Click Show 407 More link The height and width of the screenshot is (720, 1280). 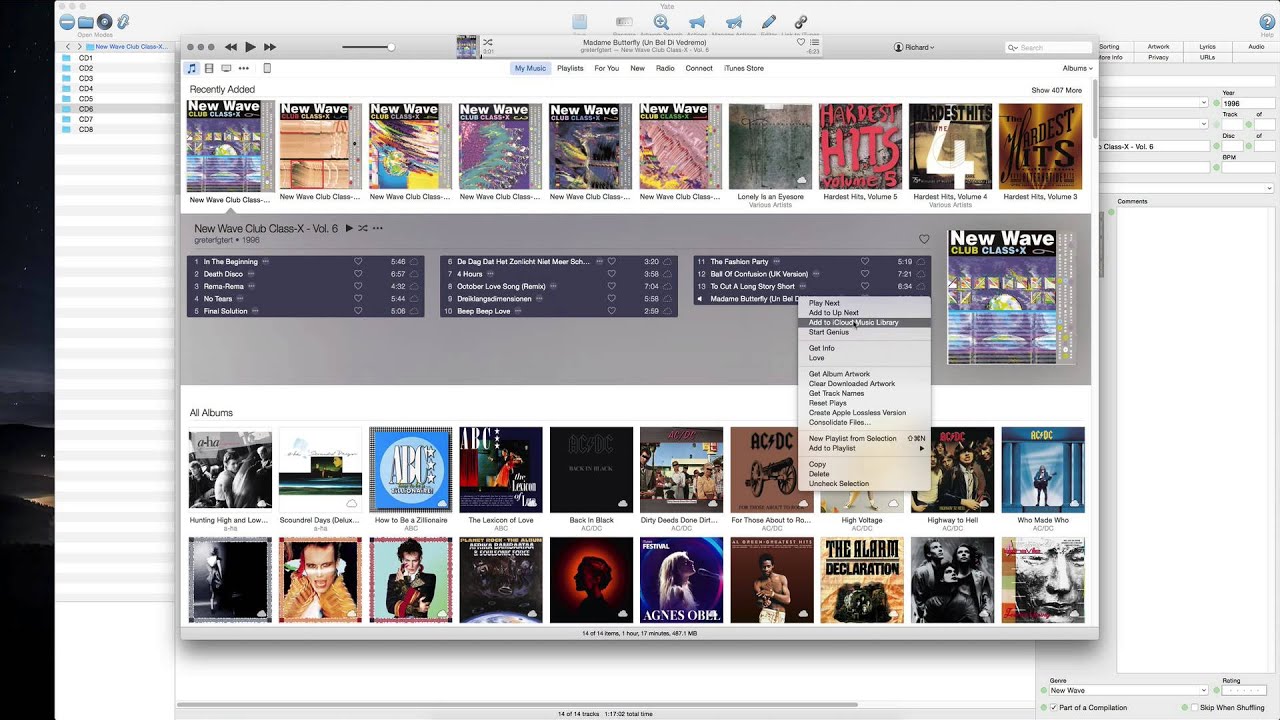click(x=1056, y=90)
